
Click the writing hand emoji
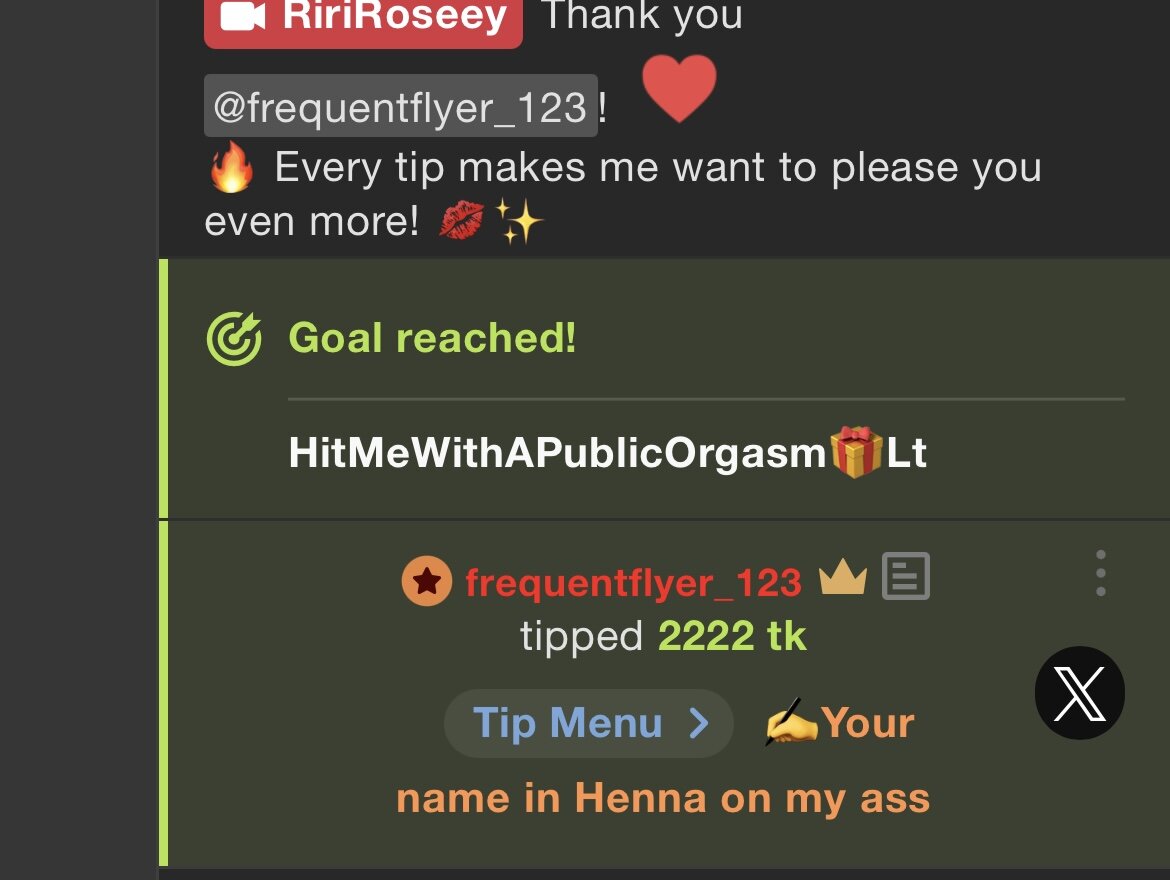click(x=792, y=723)
